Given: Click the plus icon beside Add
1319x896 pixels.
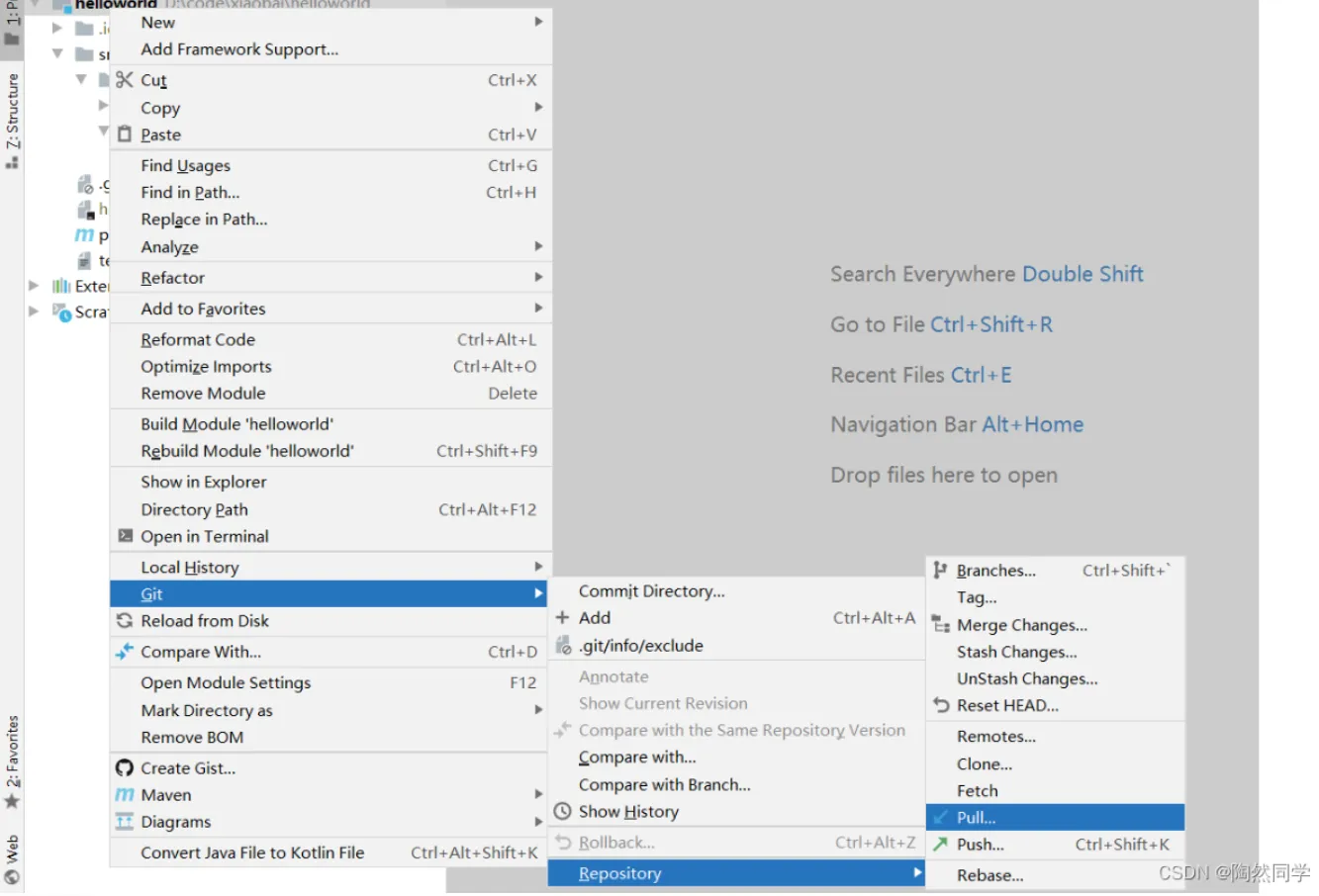Looking at the screenshot, I should (x=562, y=618).
